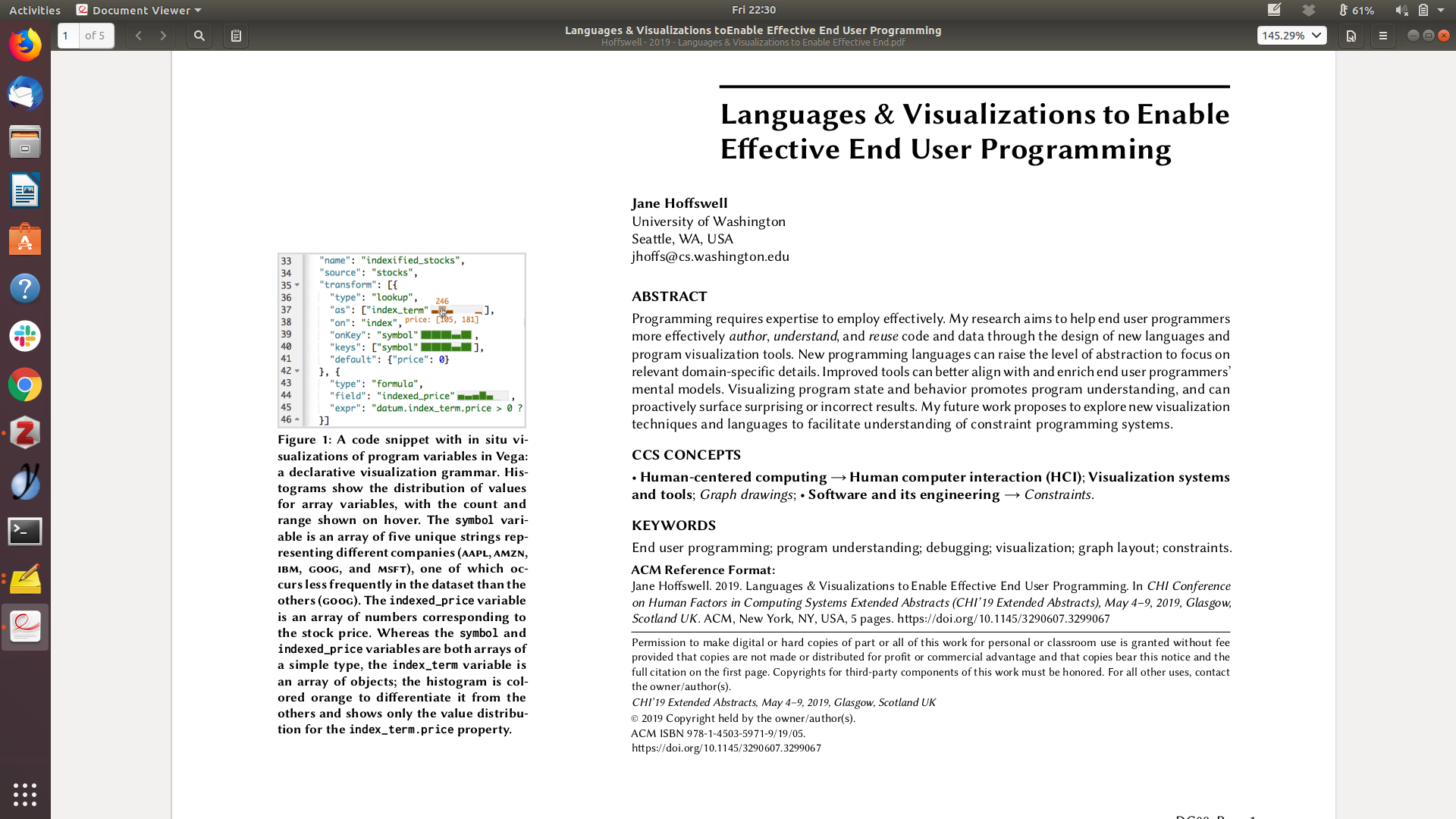This screenshot has height=819, width=1456.
Task: Open Zotero from the dock
Action: 25,433
